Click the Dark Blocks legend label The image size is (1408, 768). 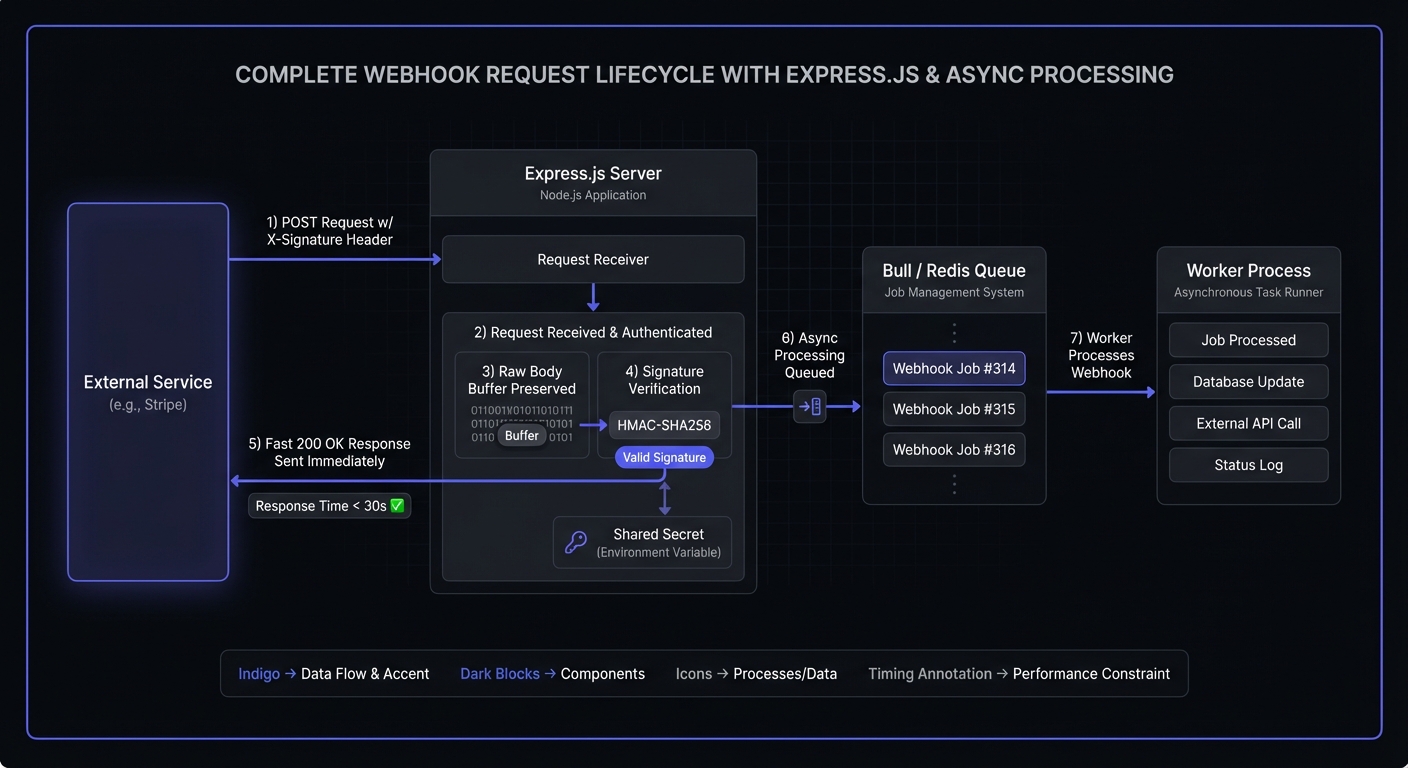pos(499,674)
